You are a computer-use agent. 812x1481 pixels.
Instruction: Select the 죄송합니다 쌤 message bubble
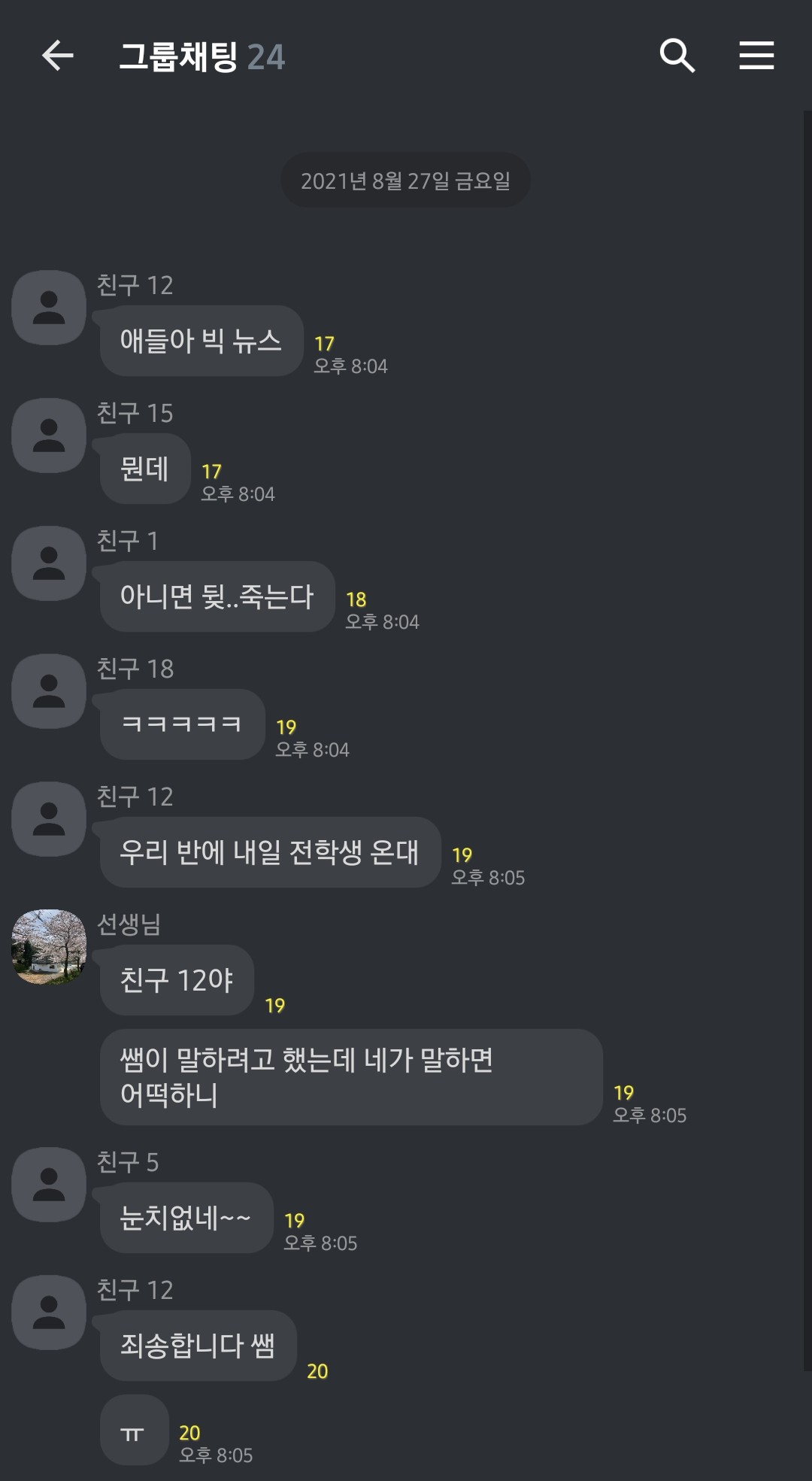coord(198,1346)
